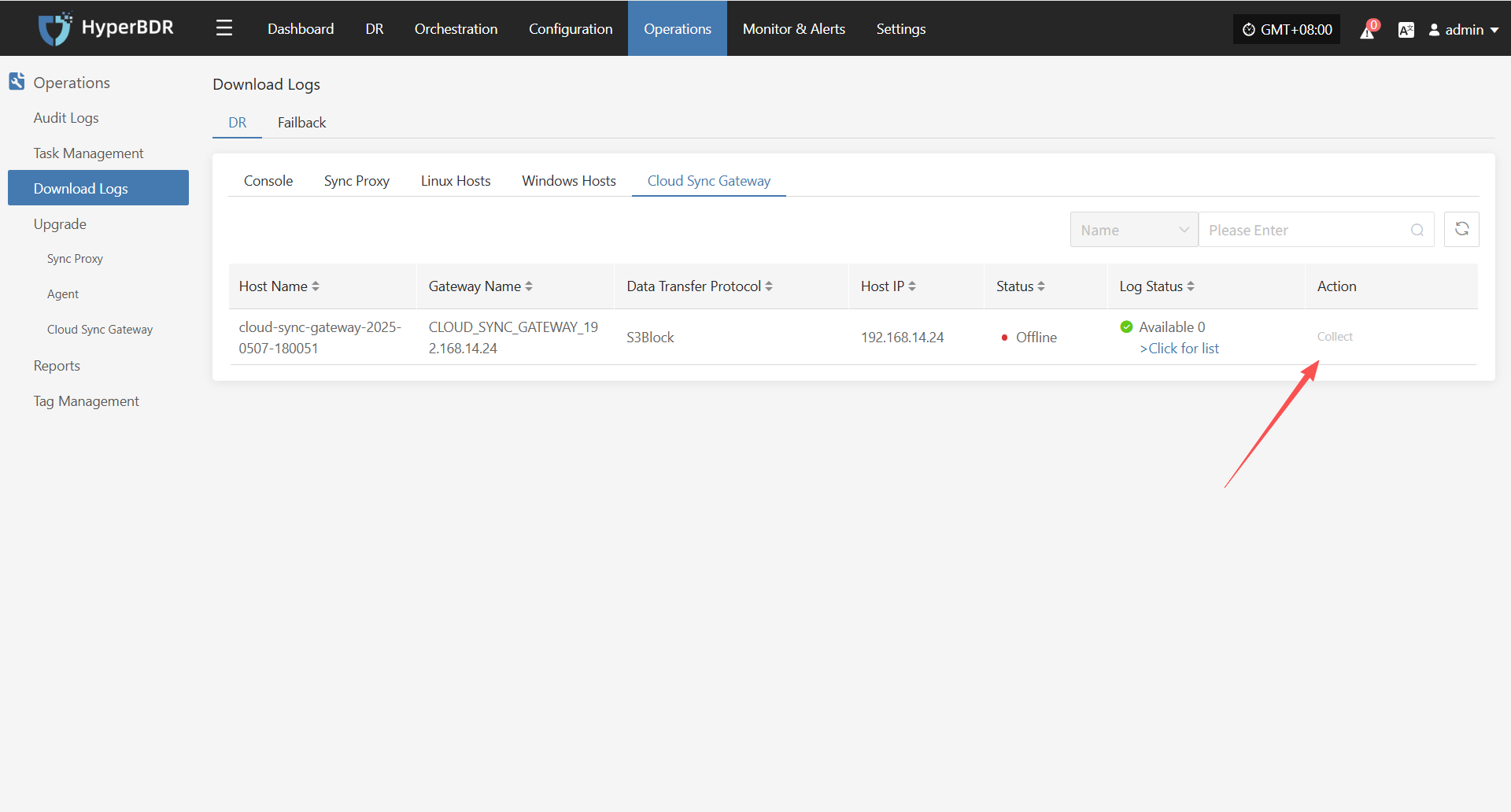Sort by Gateway Name column arrows
1511x812 pixels.
tap(529, 286)
